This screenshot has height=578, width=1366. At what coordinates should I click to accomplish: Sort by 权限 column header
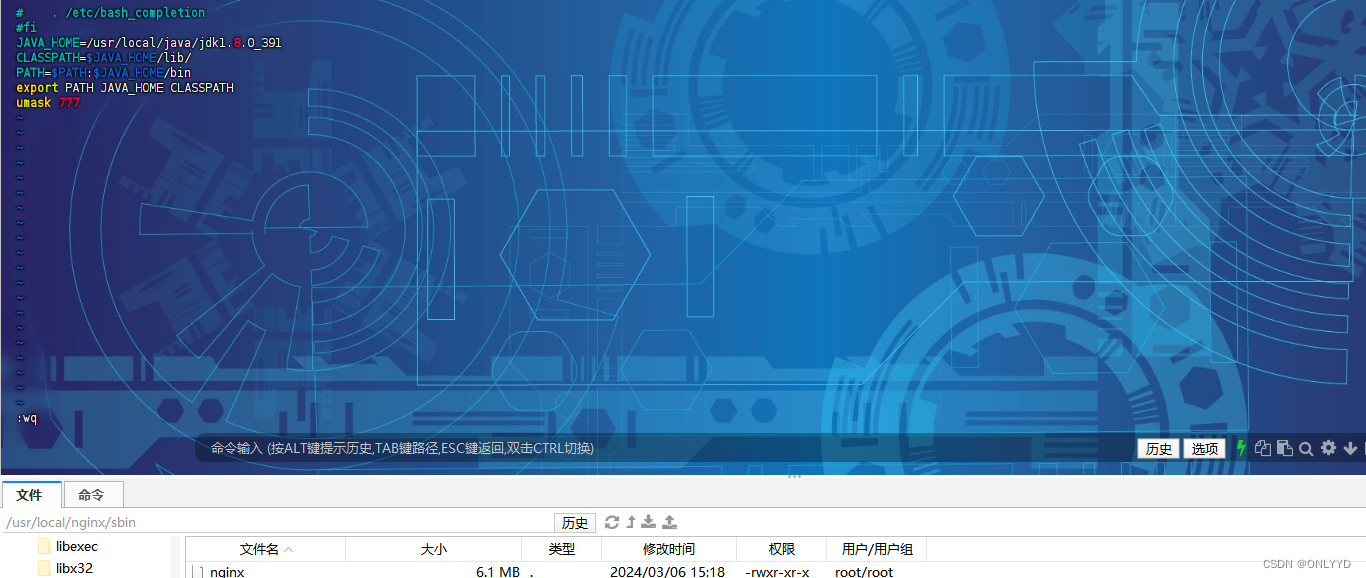tap(782, 549)
